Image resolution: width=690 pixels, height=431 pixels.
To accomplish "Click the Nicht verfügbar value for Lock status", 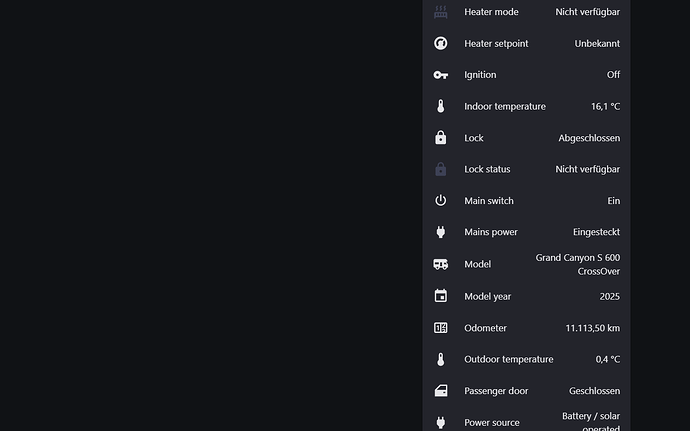I will point(587,169).
